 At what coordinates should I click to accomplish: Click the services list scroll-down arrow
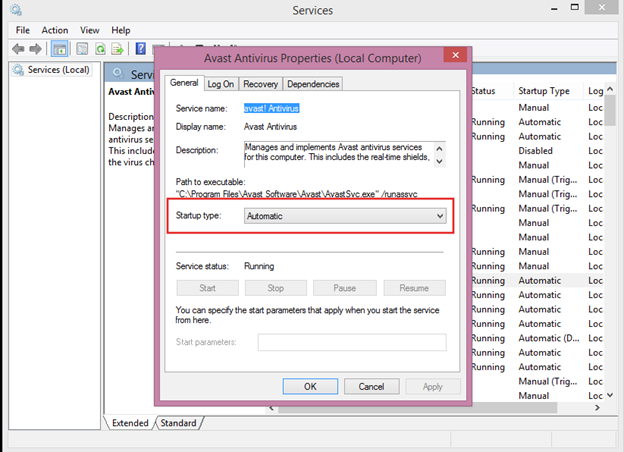point(610,395)
